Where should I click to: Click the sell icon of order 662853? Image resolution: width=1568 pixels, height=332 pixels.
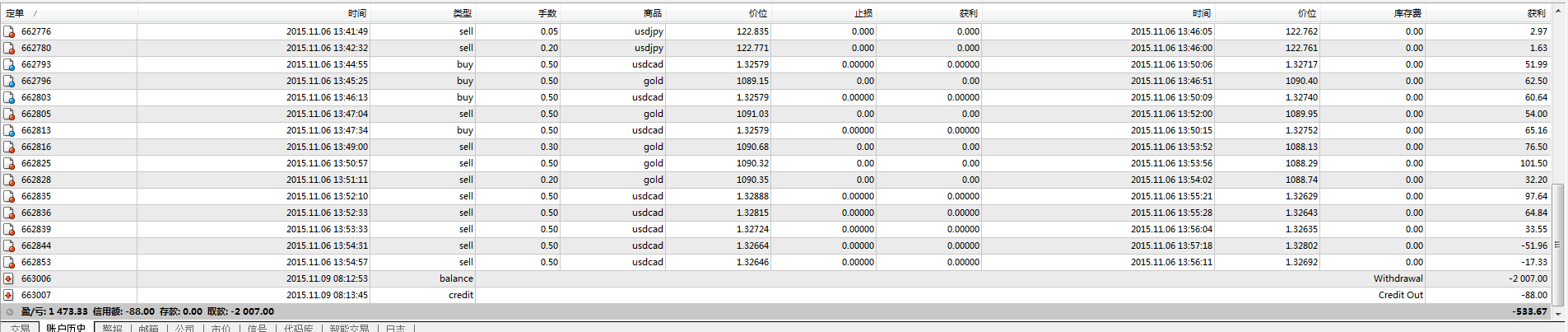9,262
